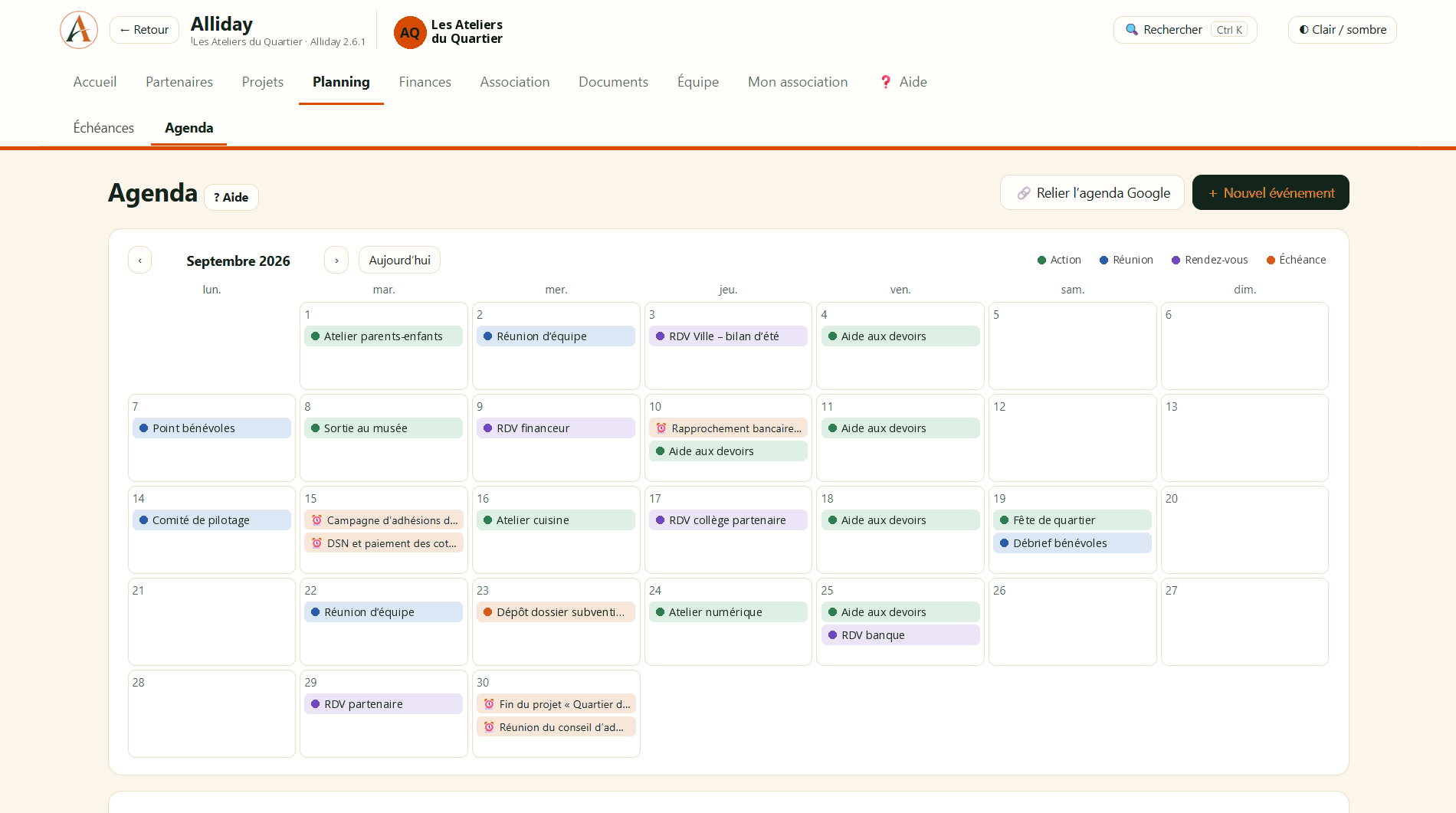Go to previous month with left chevron
This screenshot has height=813, width=1456.
[139, 260]
